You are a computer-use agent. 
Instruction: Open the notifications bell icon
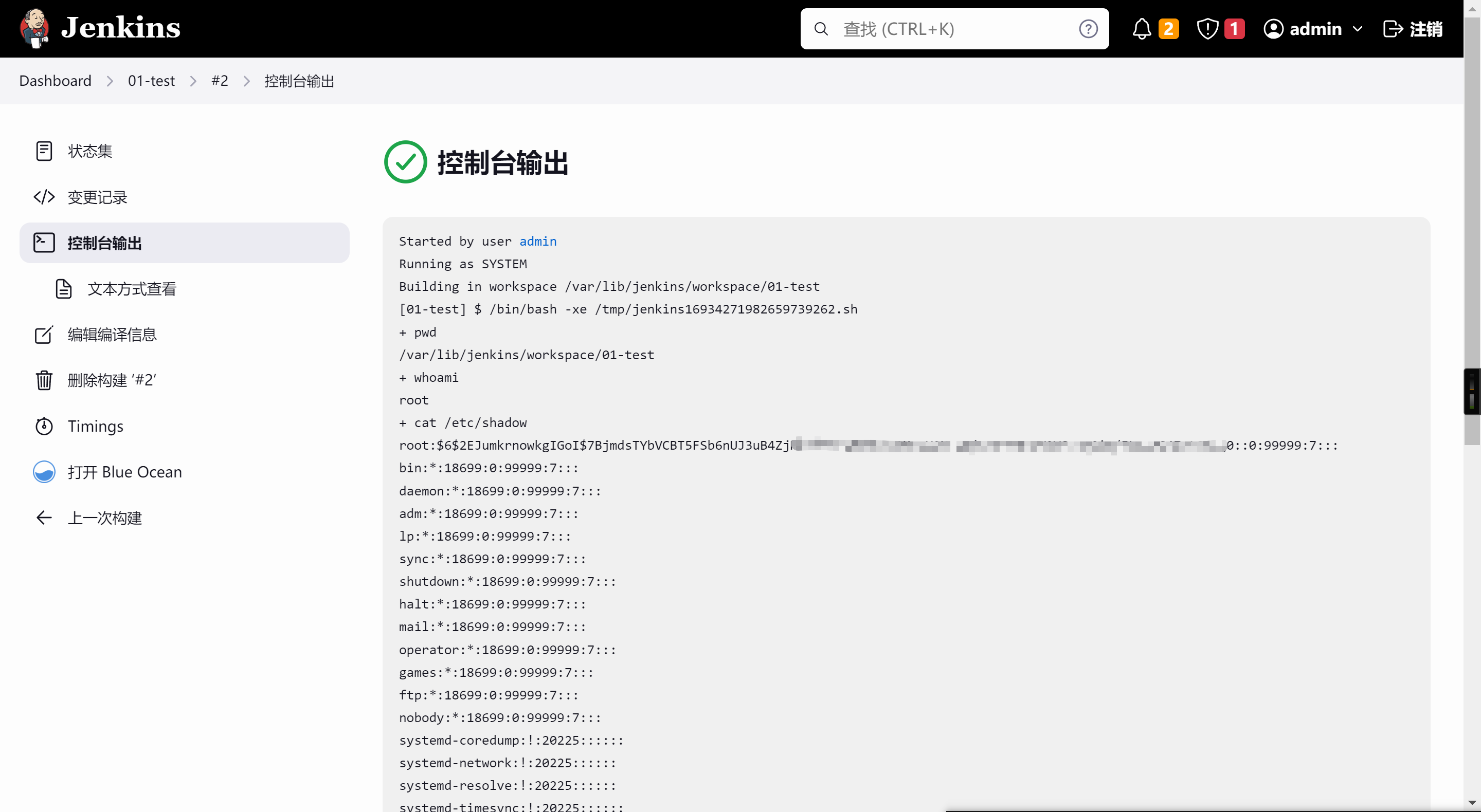pyautogui.click(x=1141, y=29)
